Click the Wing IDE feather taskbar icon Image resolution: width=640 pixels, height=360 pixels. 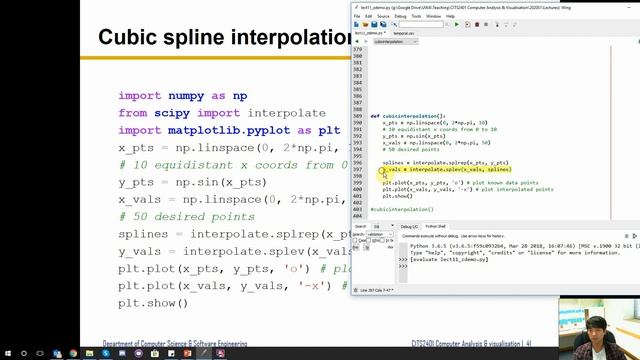click(x=204, y=353)
